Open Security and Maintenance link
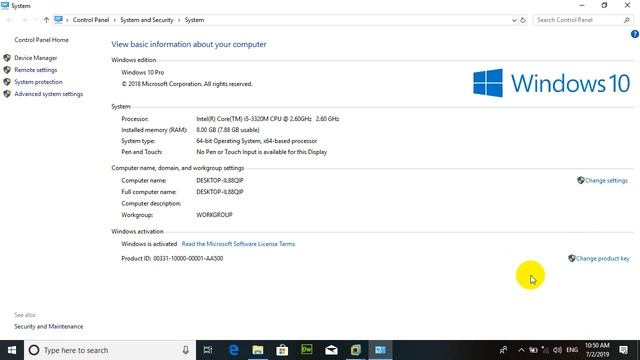 pos(49,327)
